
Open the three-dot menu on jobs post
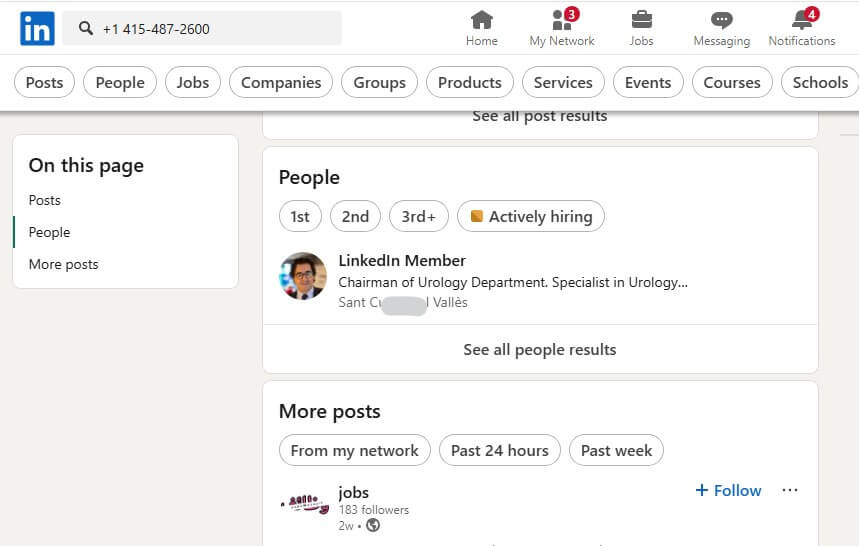coord(790,490)
